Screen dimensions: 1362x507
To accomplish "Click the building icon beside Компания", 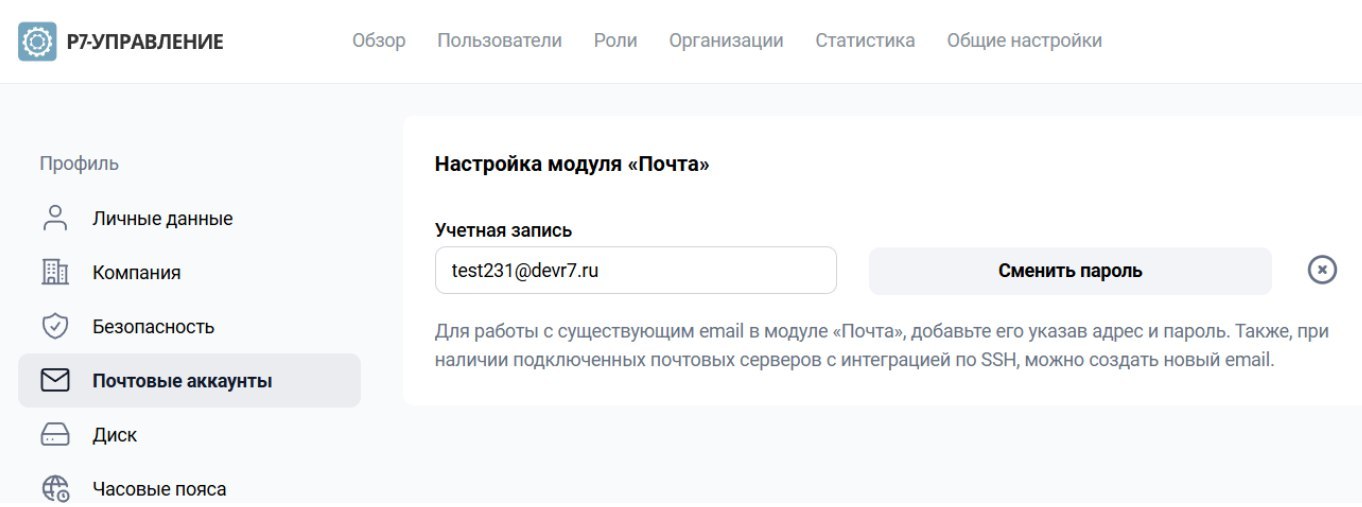I will click(x=55, y=272).
